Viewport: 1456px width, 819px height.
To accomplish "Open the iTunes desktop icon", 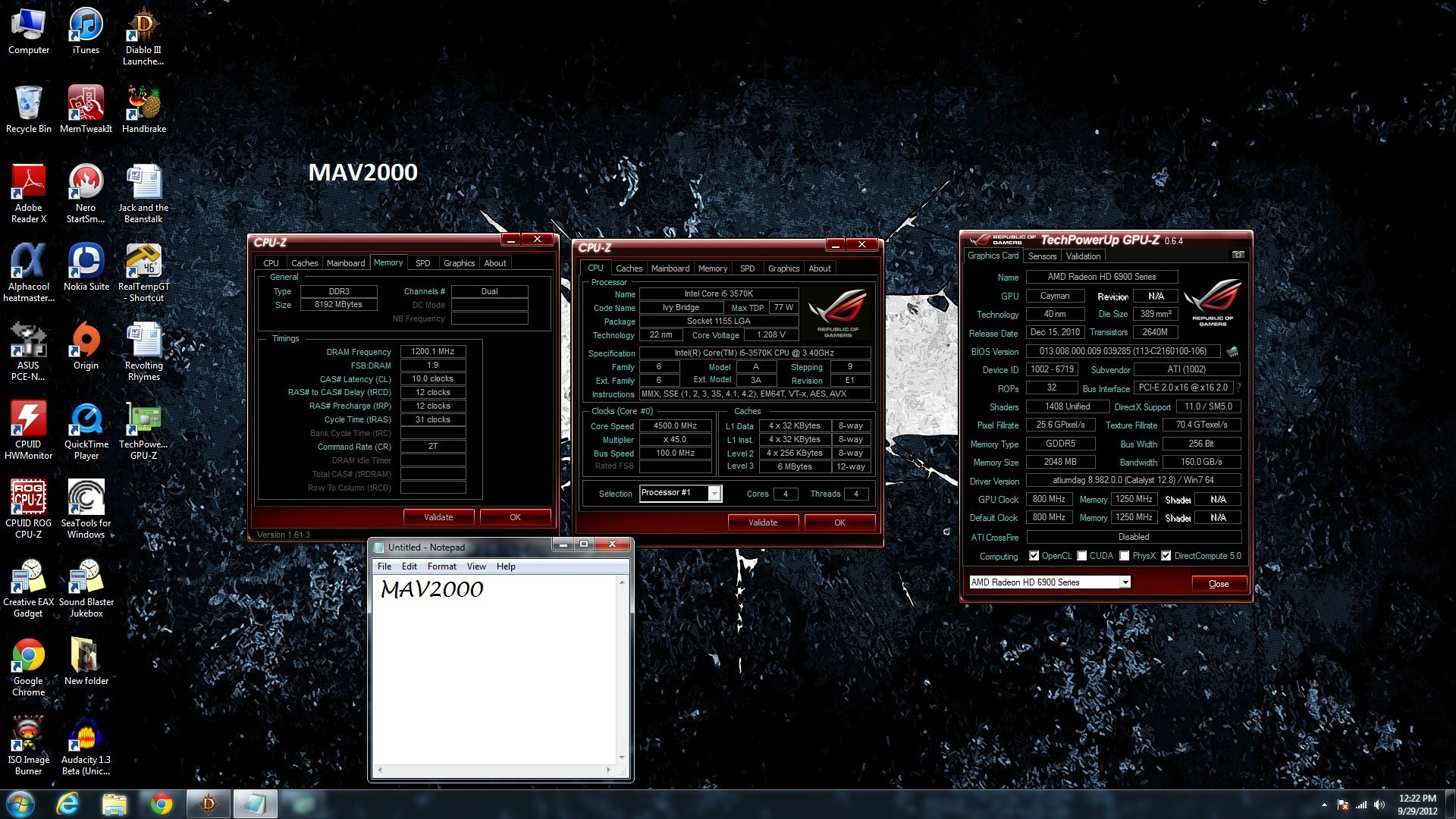I will (86, 32).
